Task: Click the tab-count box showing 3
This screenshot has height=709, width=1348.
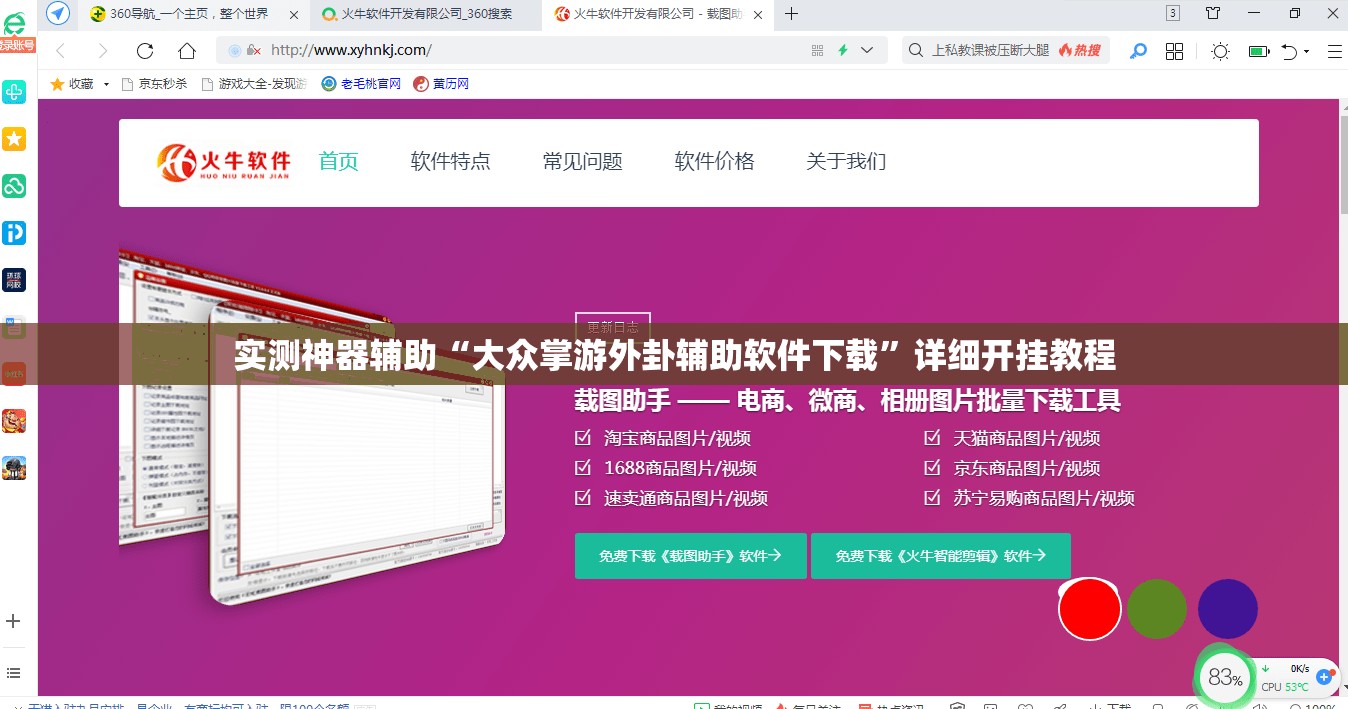Action: pos(1173,13)
